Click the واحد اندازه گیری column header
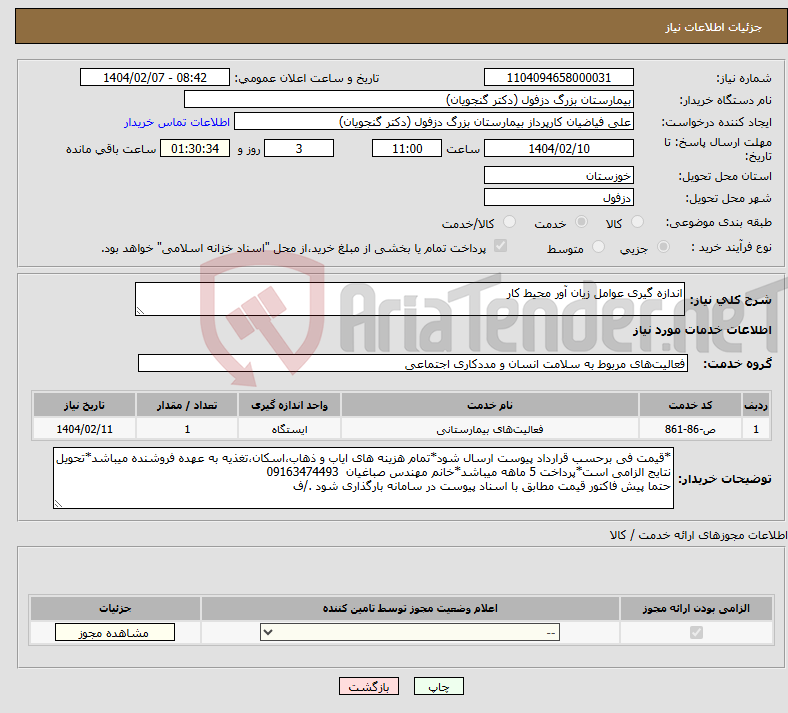The width and height of the screenshot is (788, 713). (x=289, y=405)
